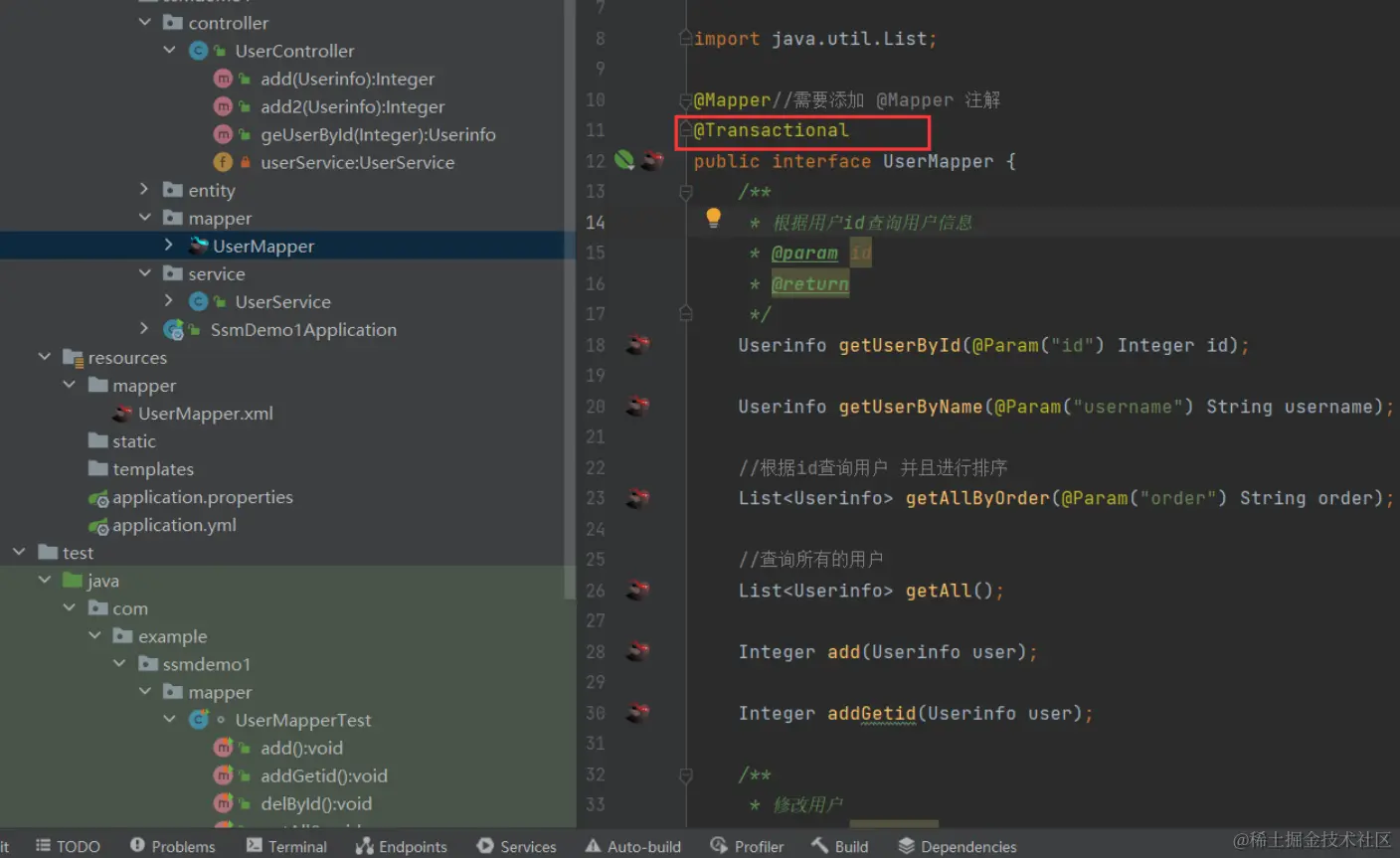Image resolution: width=1400 pixels, height=858 pixels.
Task: Click the userService field icon
Action: coord(223,162)
